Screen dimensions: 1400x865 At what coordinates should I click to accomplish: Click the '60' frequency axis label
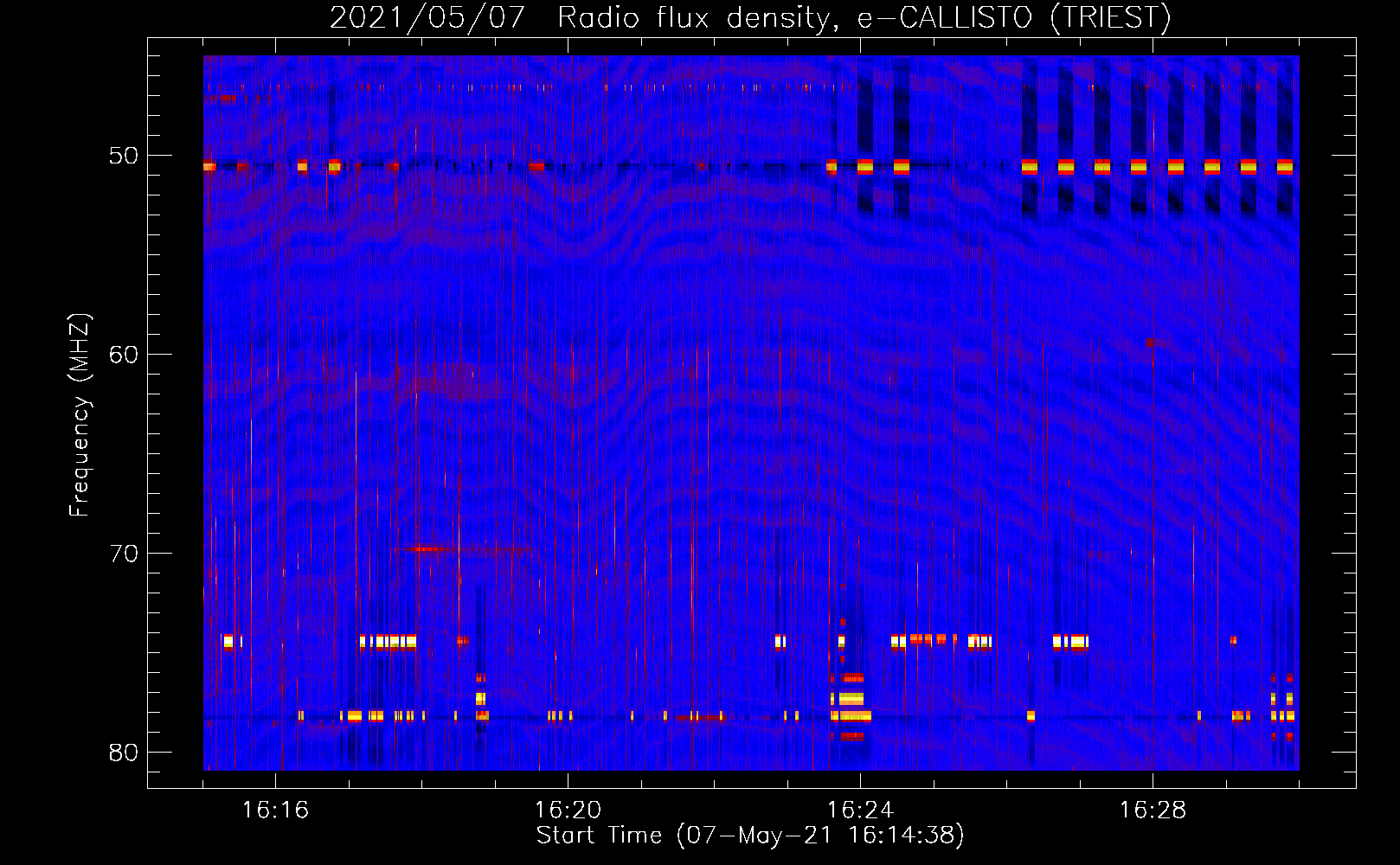(x=124, y=356)
